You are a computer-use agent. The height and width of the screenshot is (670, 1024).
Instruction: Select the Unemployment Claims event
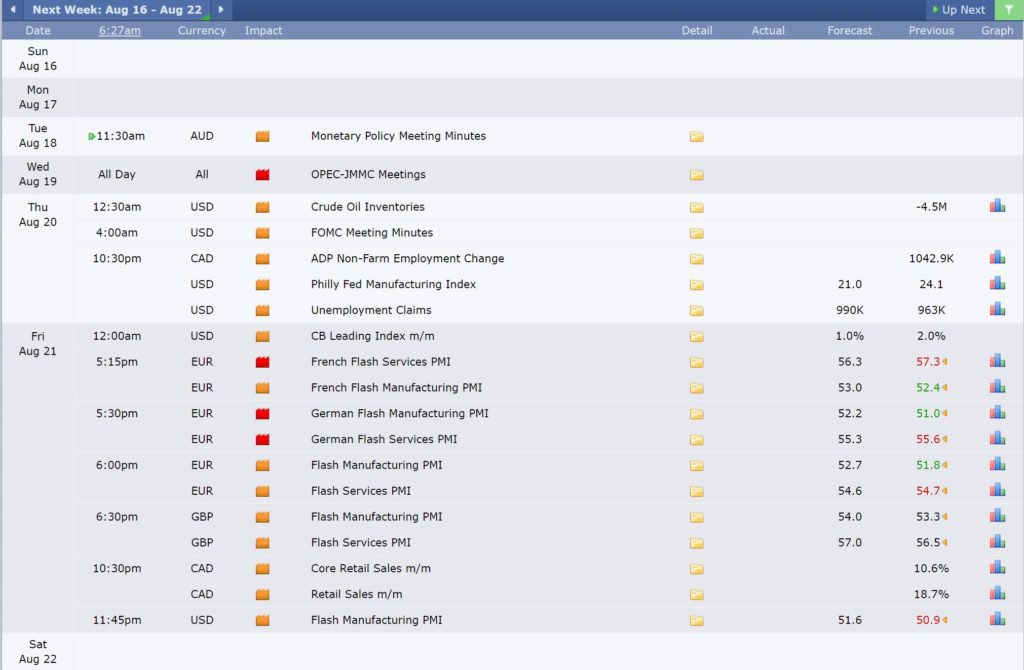click(x=371, y=310)
